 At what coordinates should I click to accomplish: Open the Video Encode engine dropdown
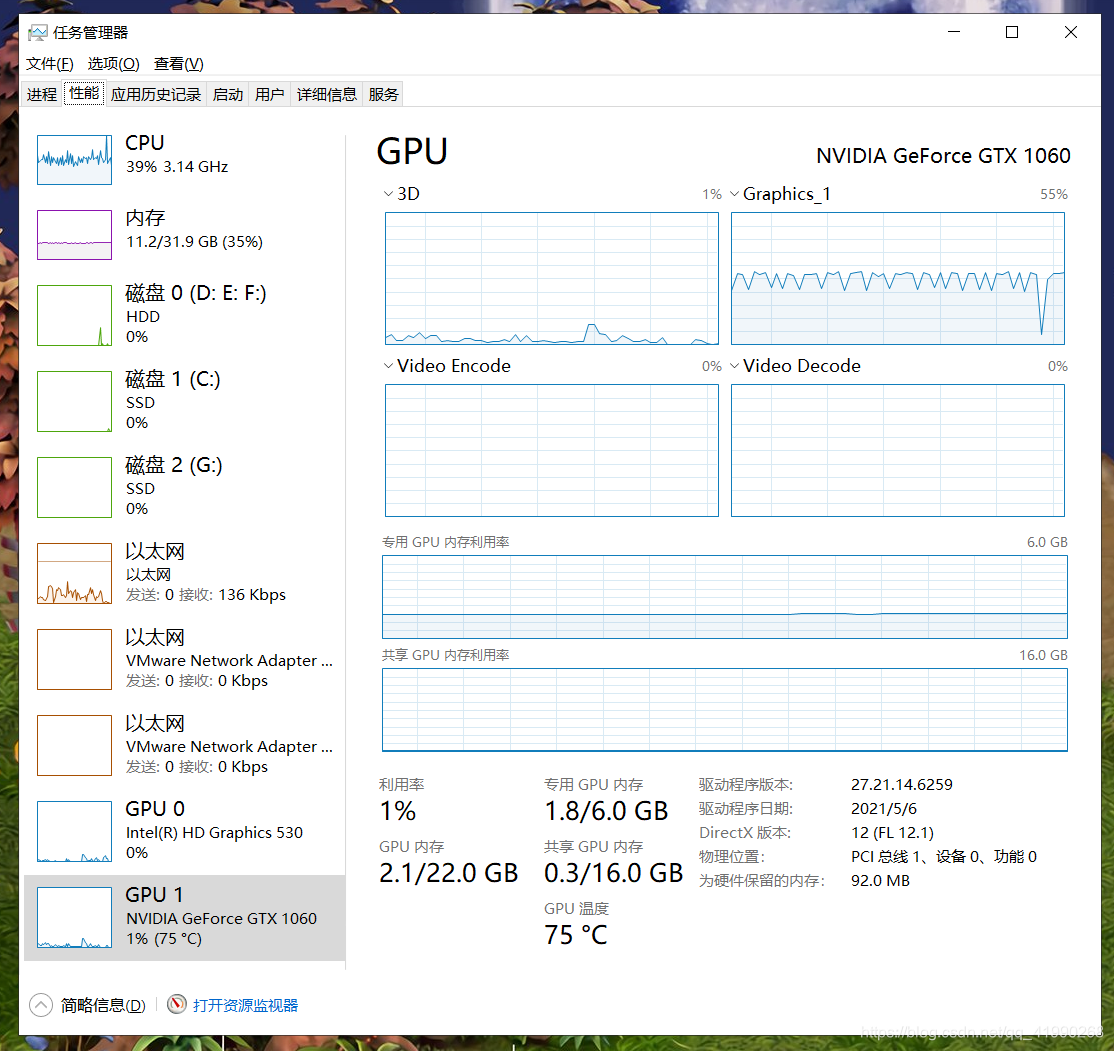click(x=388, y=366)
